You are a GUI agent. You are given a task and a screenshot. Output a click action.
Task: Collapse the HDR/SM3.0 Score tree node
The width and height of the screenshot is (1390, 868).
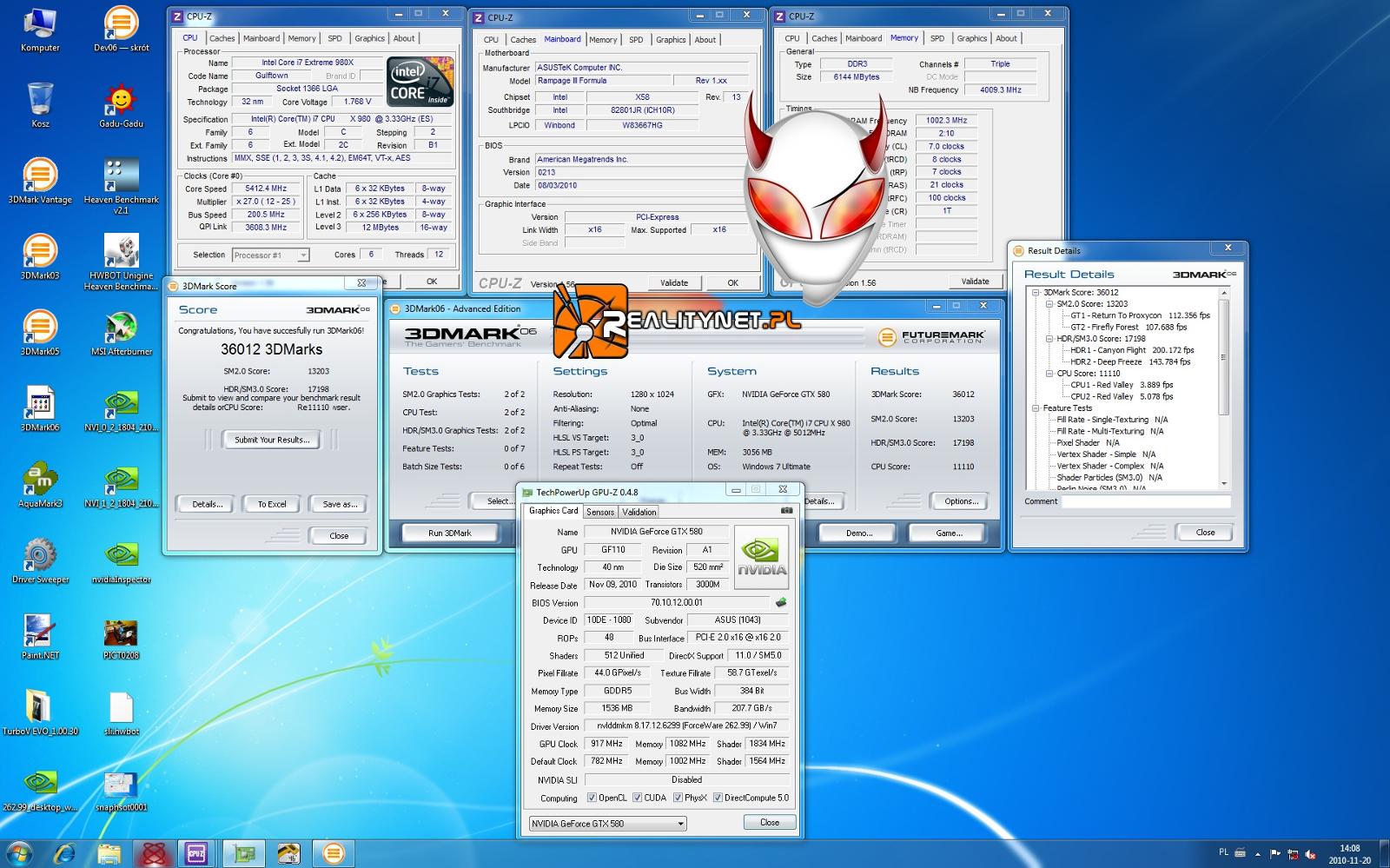(x=1049, y=339)
